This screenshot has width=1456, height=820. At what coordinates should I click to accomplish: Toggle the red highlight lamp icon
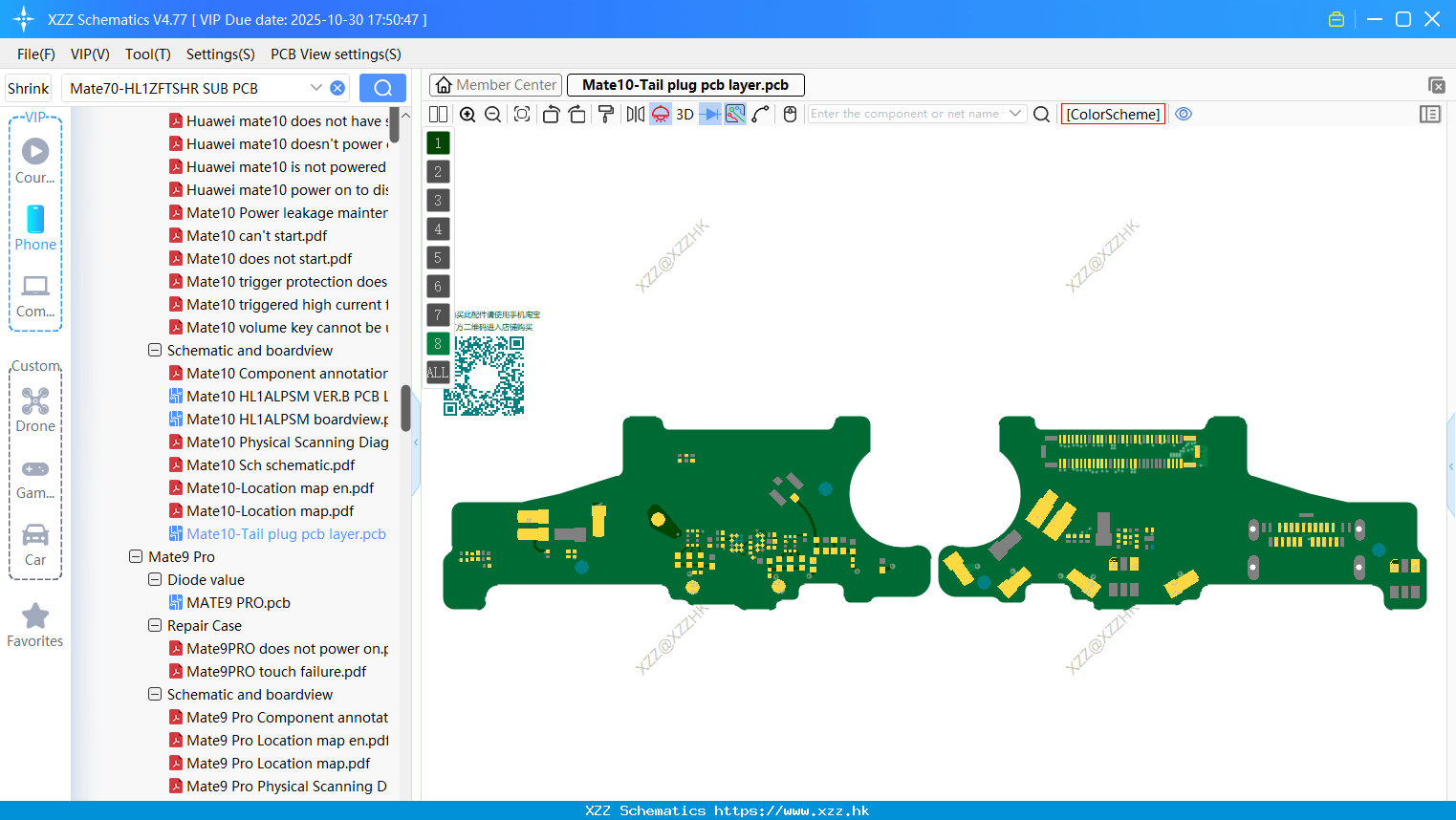(x=661, y=114)
